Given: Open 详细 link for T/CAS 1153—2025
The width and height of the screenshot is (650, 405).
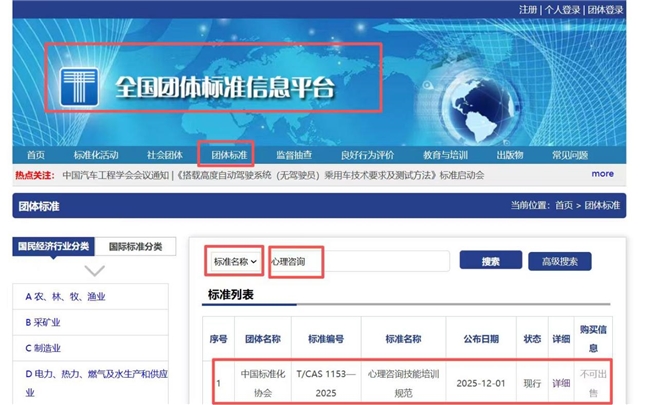Looking at the screenshot, I should (x=561, y=382).
